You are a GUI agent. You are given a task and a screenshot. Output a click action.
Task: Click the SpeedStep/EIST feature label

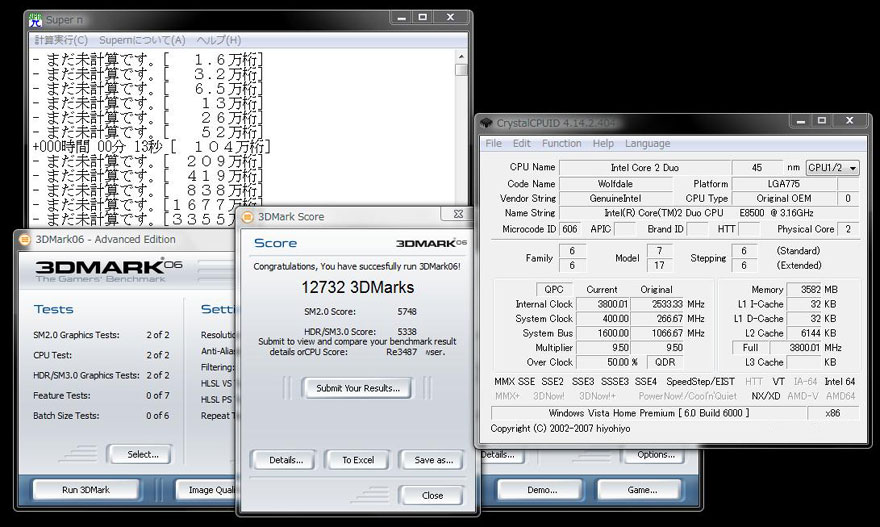(700, 382)
